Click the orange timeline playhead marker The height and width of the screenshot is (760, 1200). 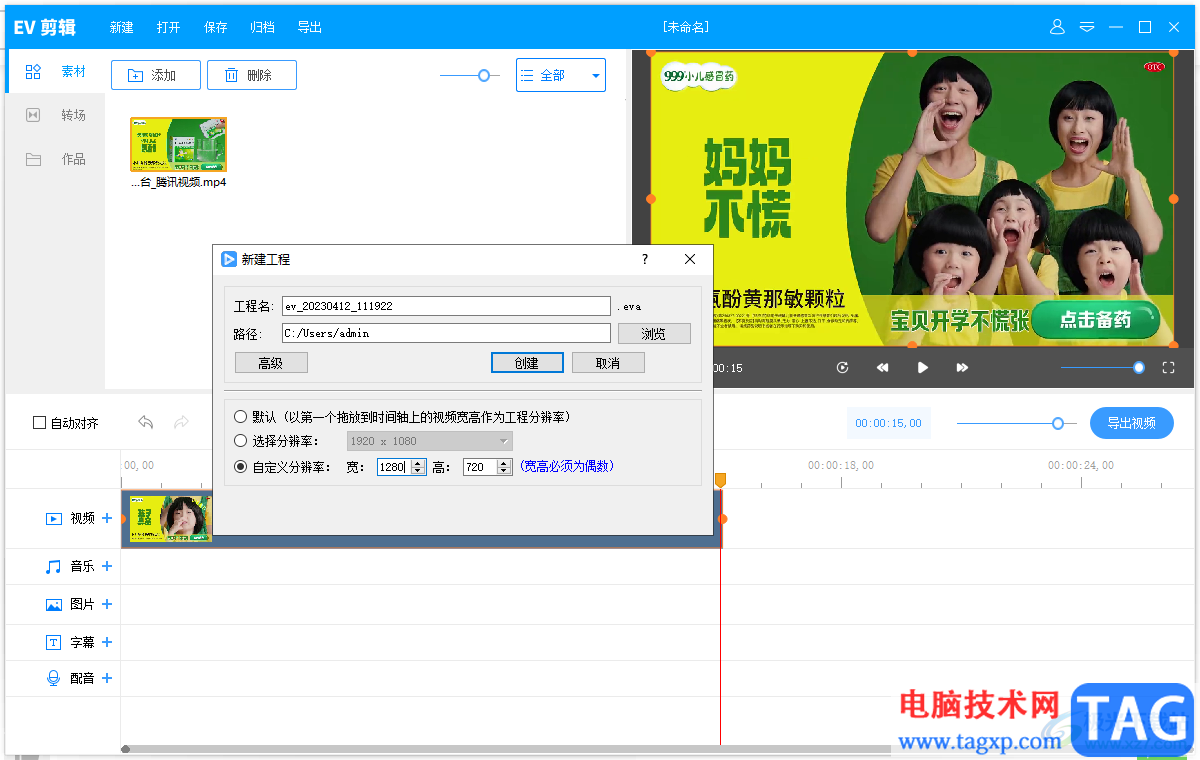pos(720,480)
